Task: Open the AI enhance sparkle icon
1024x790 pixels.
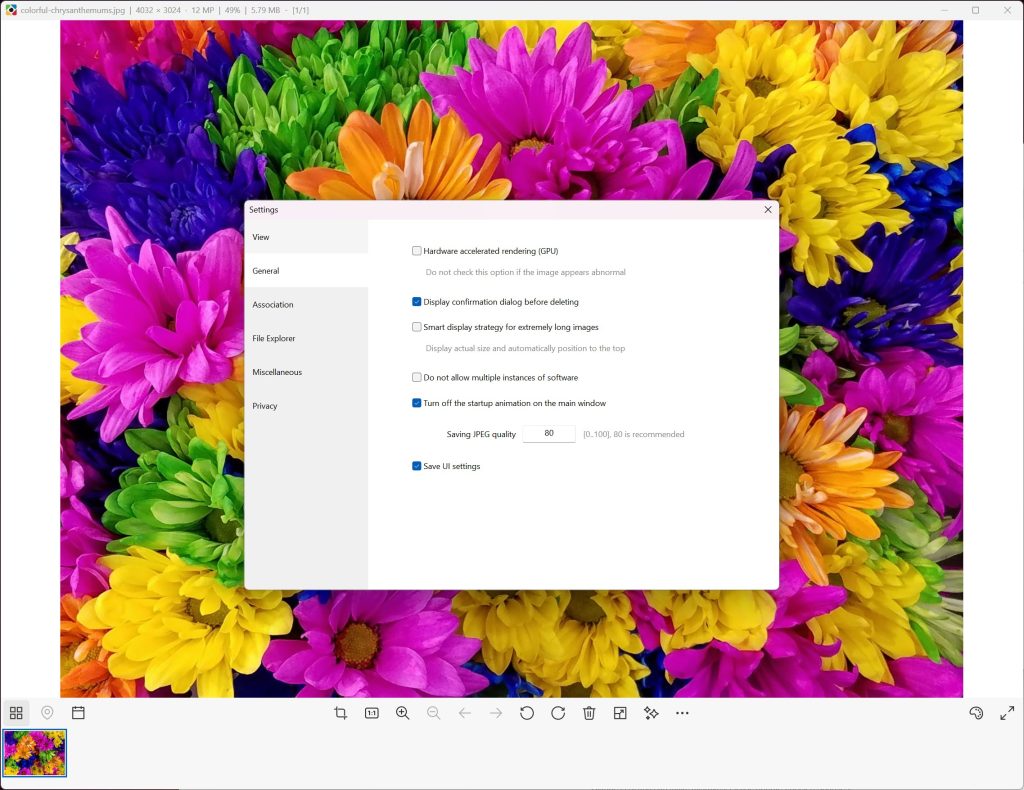Action: click(x=651, y=713)
